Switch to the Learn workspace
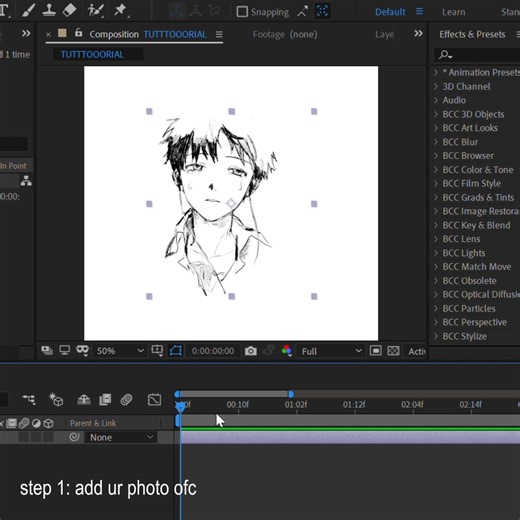520x520 pixels. click(453, 12)
